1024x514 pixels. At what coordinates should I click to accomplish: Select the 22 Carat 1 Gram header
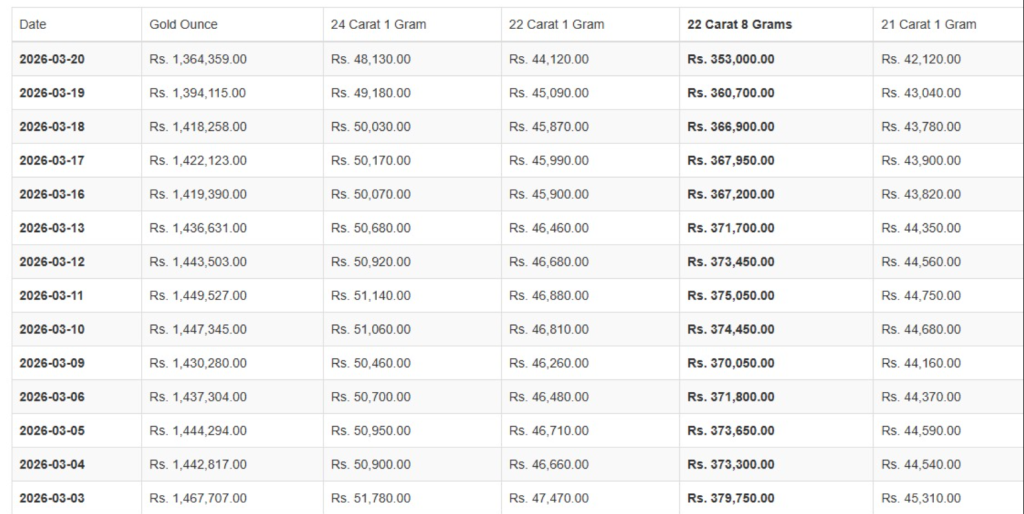[x=556, y=24]
